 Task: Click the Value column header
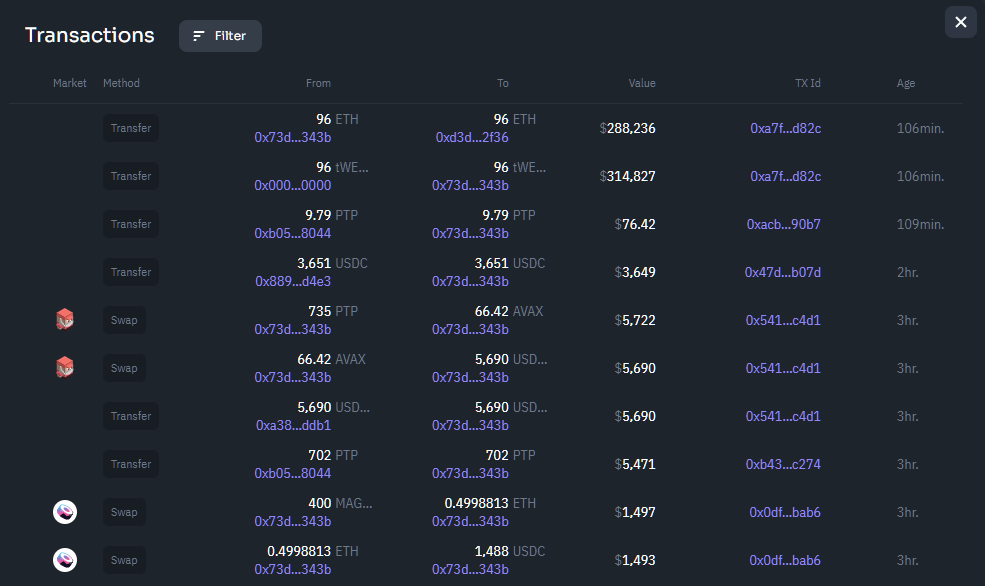[641, 83]
